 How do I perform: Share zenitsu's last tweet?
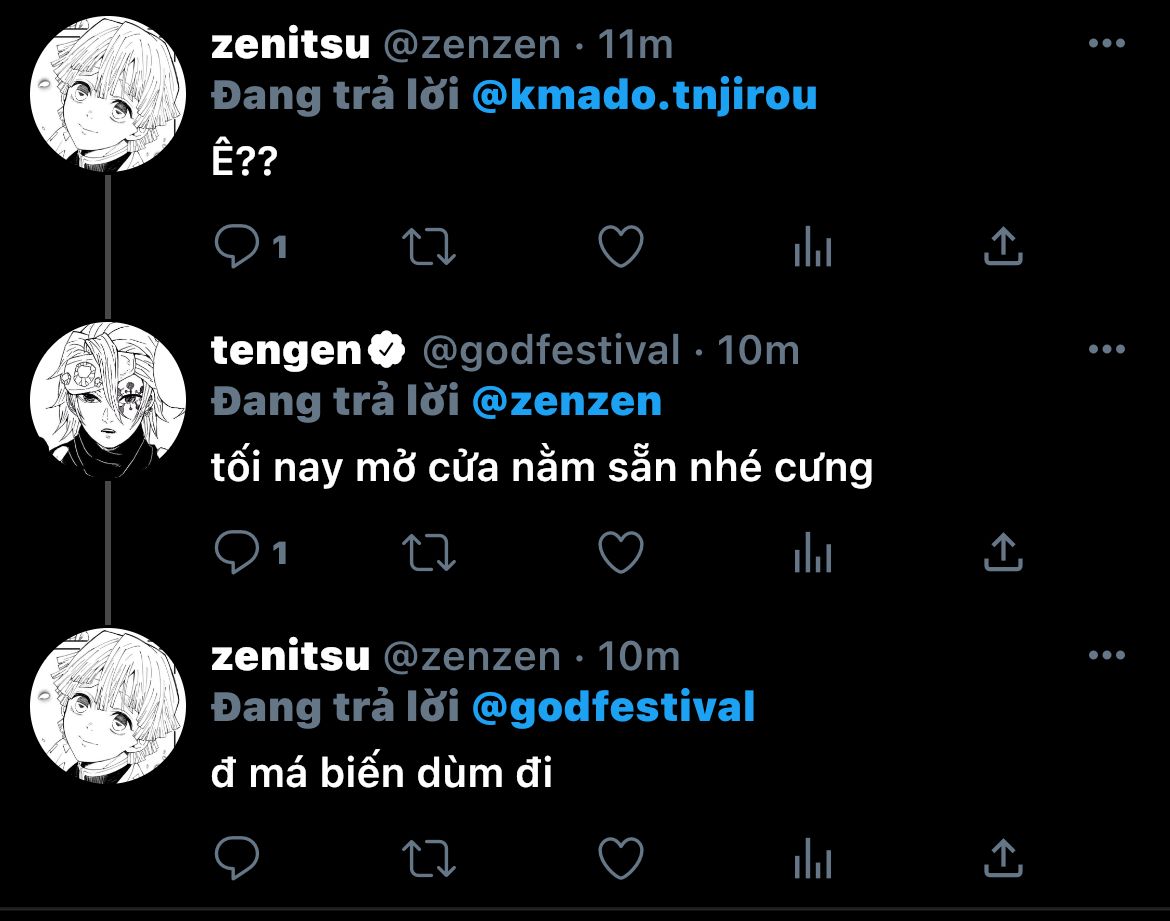[1003, 857]
